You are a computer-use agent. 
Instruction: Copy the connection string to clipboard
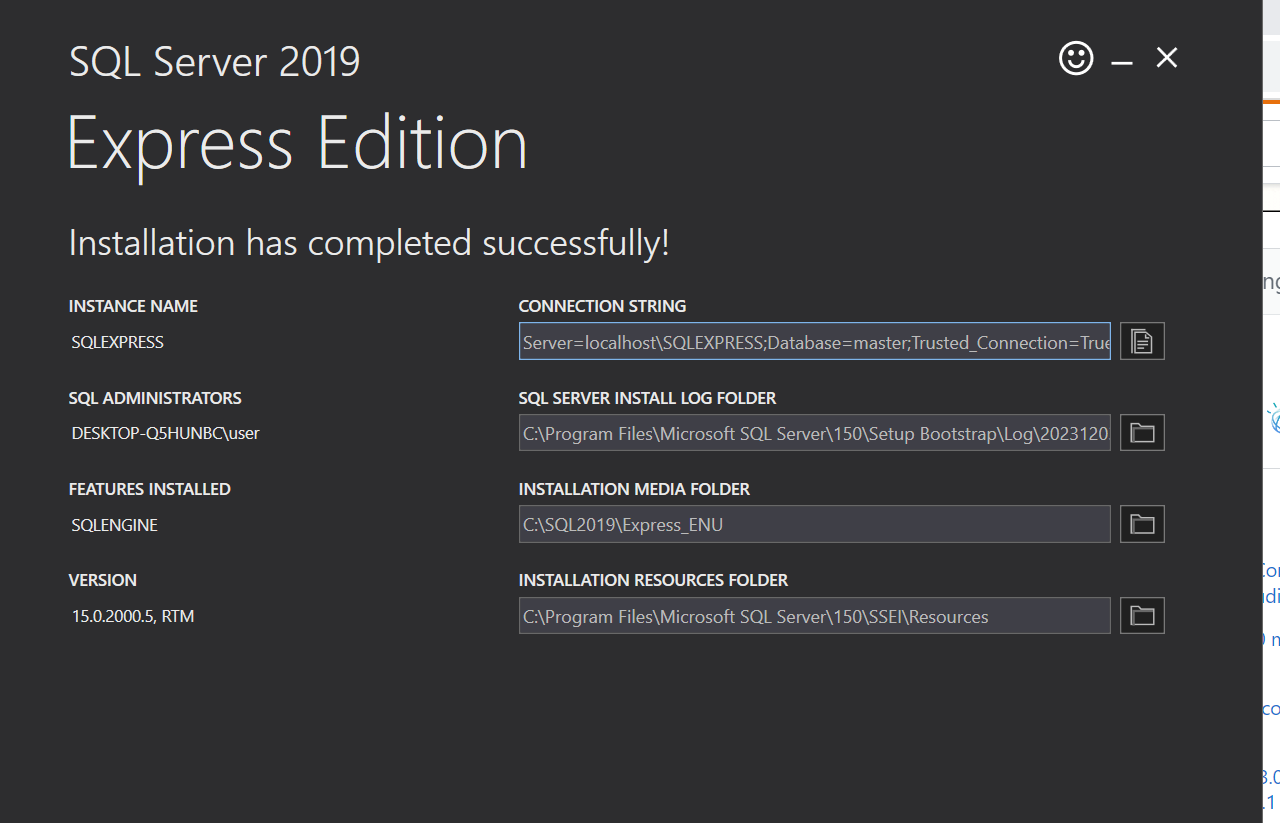coord(1142,341)
